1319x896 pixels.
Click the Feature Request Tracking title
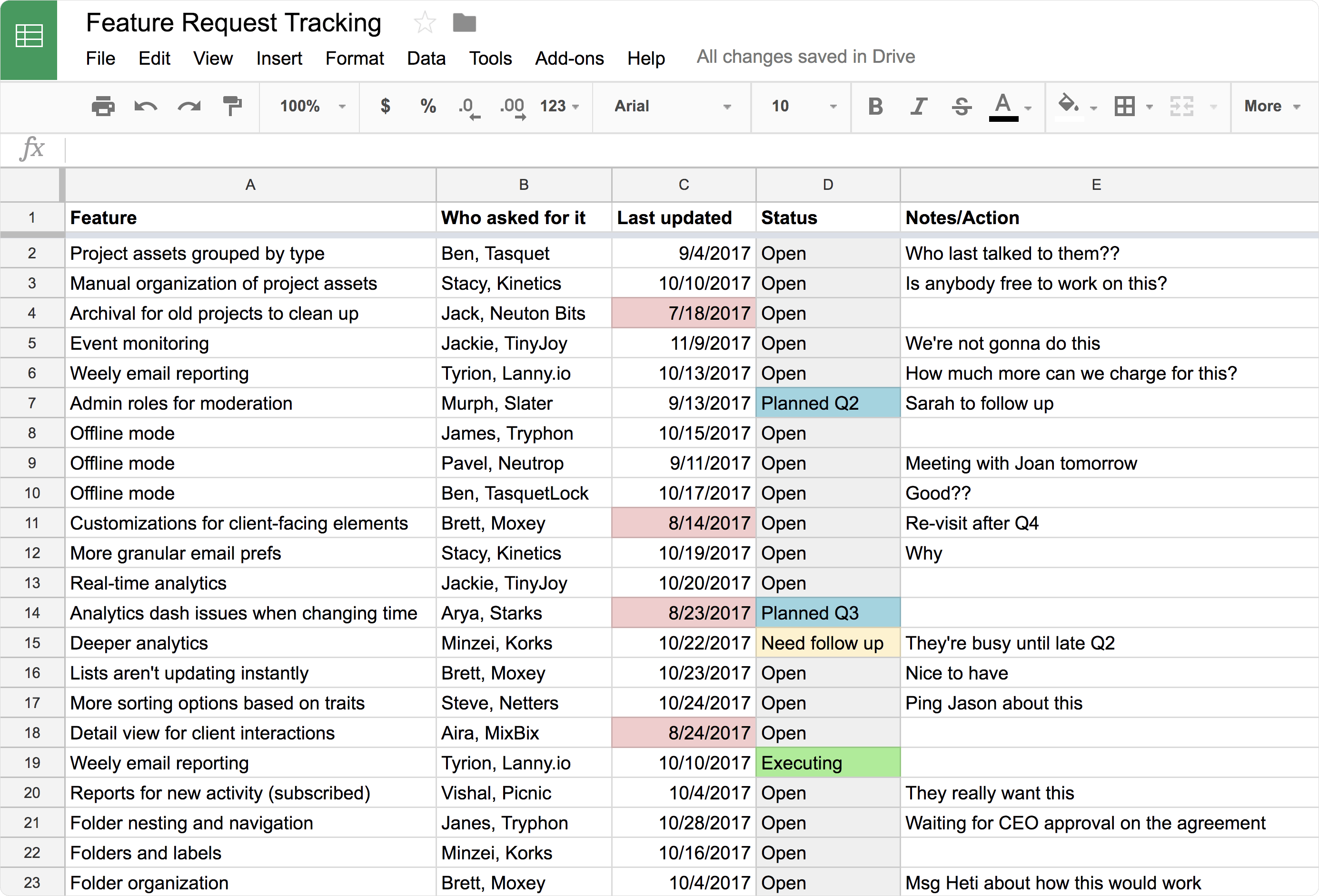point(233,23)
